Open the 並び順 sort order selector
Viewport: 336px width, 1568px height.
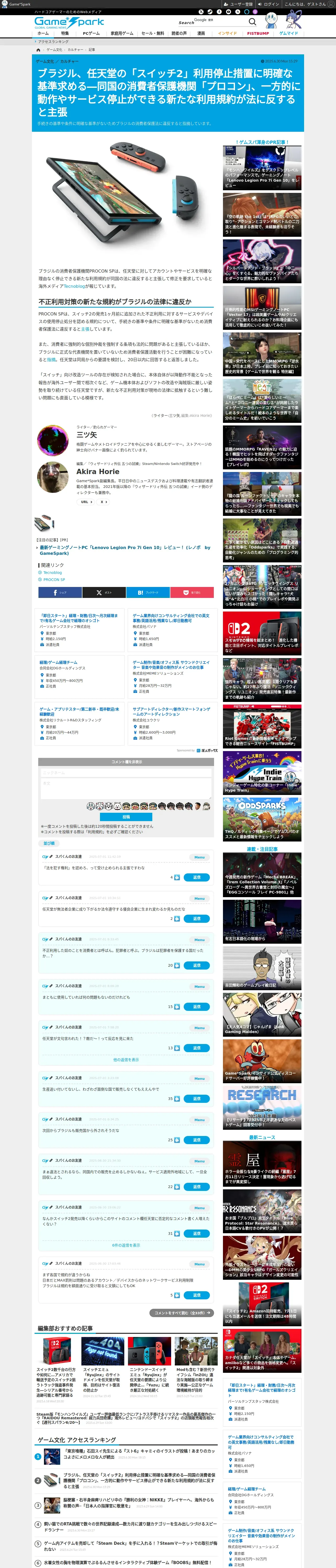click(49, 843)
